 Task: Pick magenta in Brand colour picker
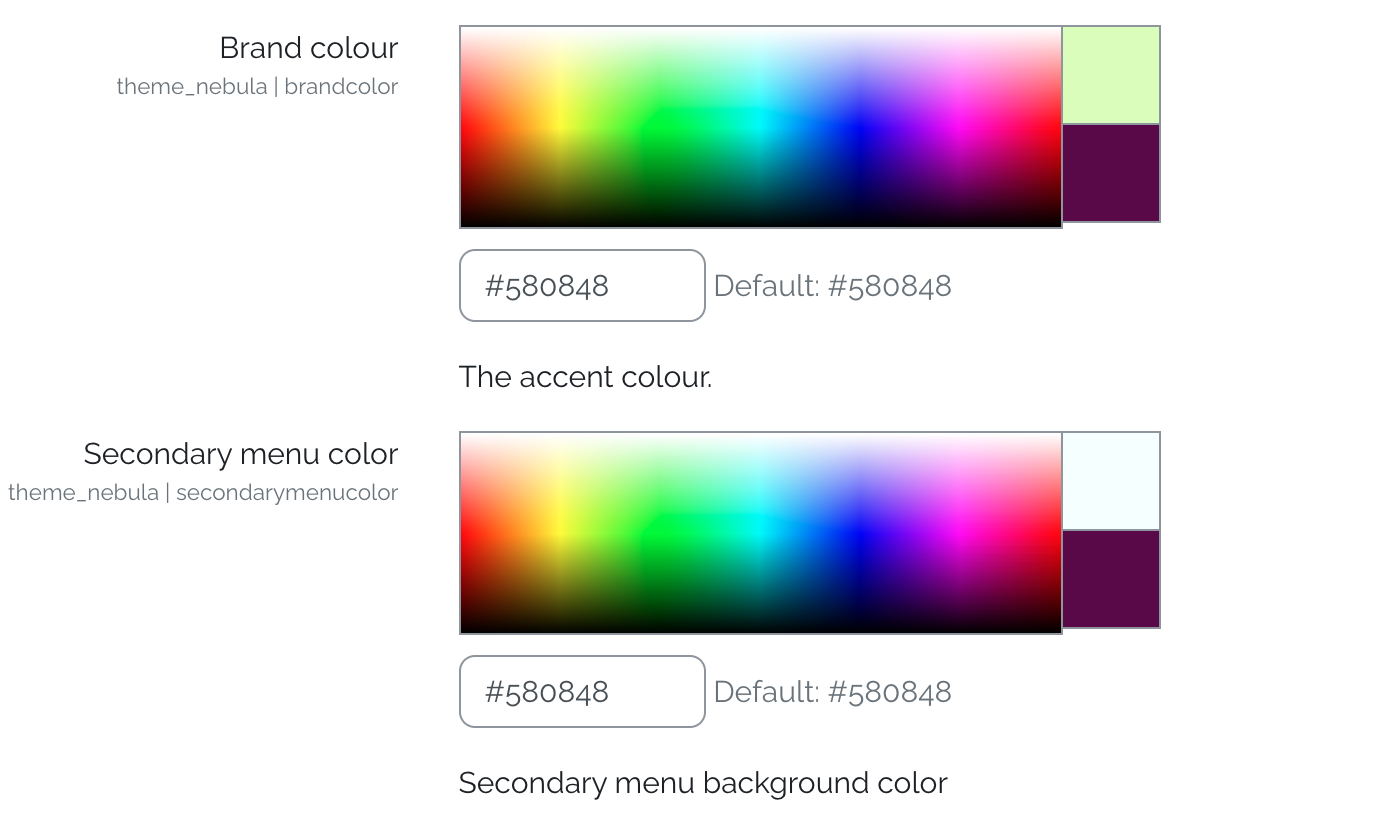pyautogui.click(x=960, y=121)
